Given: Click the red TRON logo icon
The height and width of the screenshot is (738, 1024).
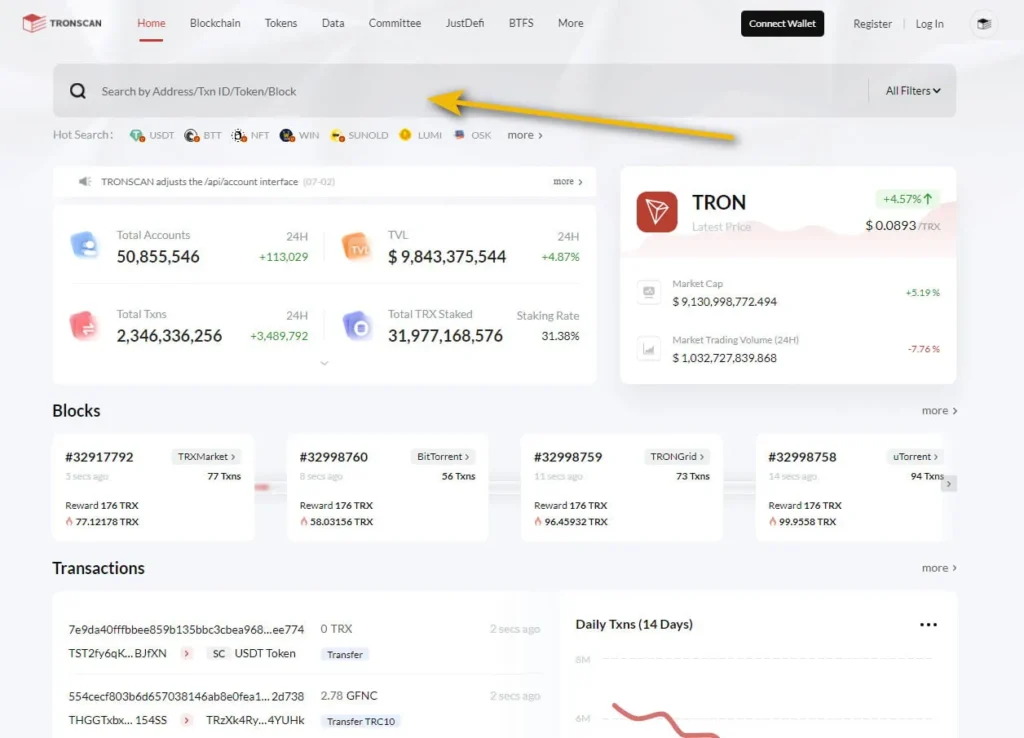Looking at the screenshot, I should click(x=657, y=212).
